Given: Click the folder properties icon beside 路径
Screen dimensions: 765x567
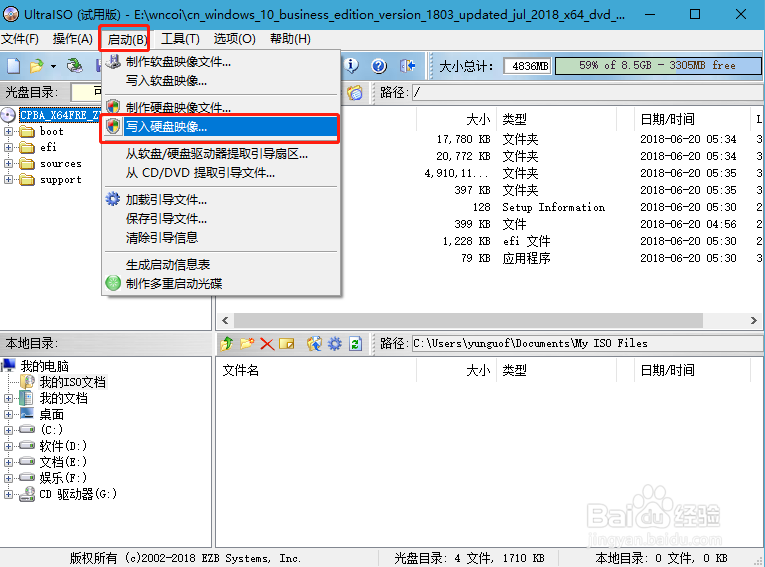Looking at the screenshot, I should point(355,92).
